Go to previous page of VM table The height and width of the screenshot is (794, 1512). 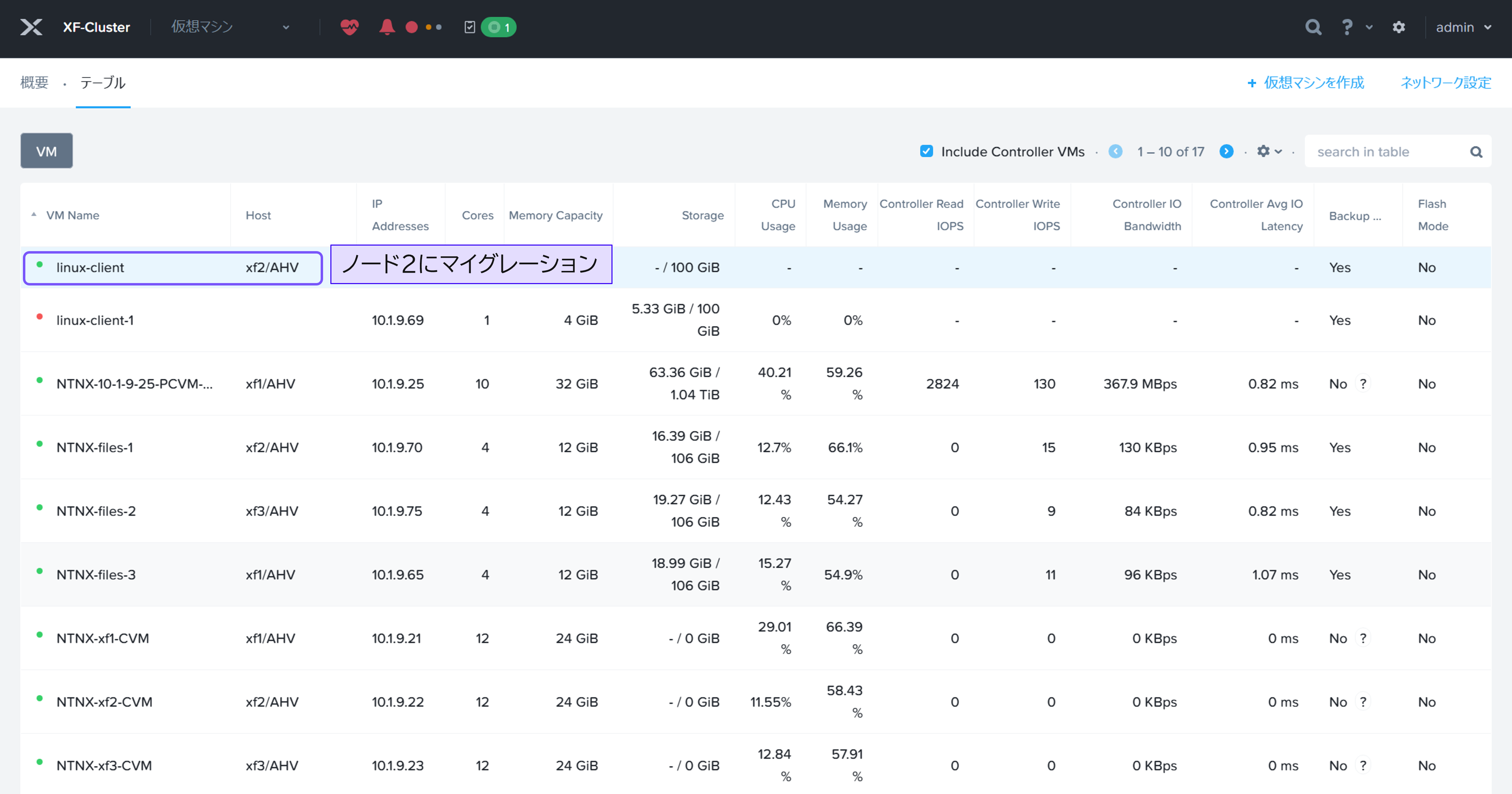[1115, 151]
